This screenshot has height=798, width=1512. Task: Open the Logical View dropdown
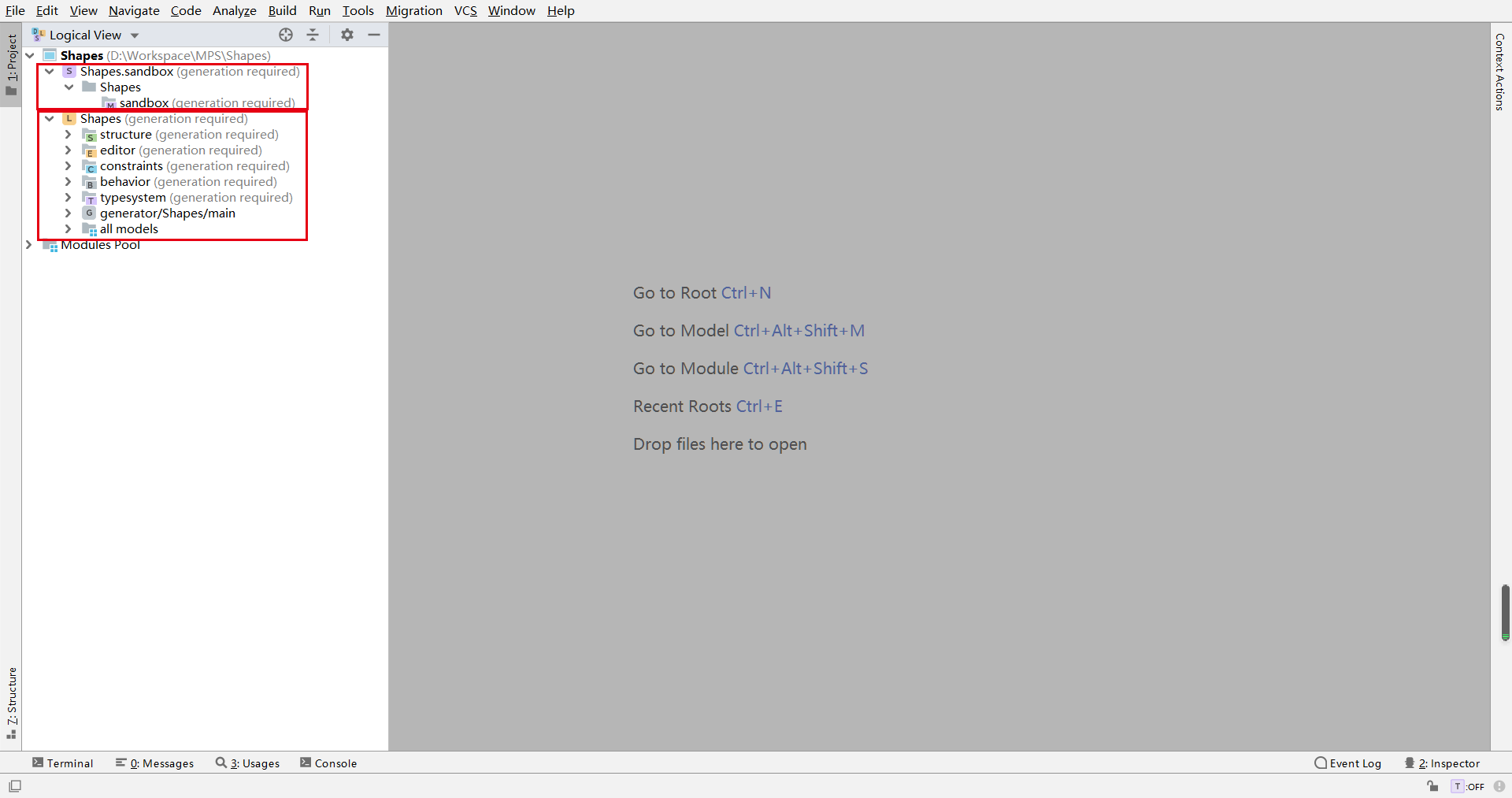click(x=134, y=35)
